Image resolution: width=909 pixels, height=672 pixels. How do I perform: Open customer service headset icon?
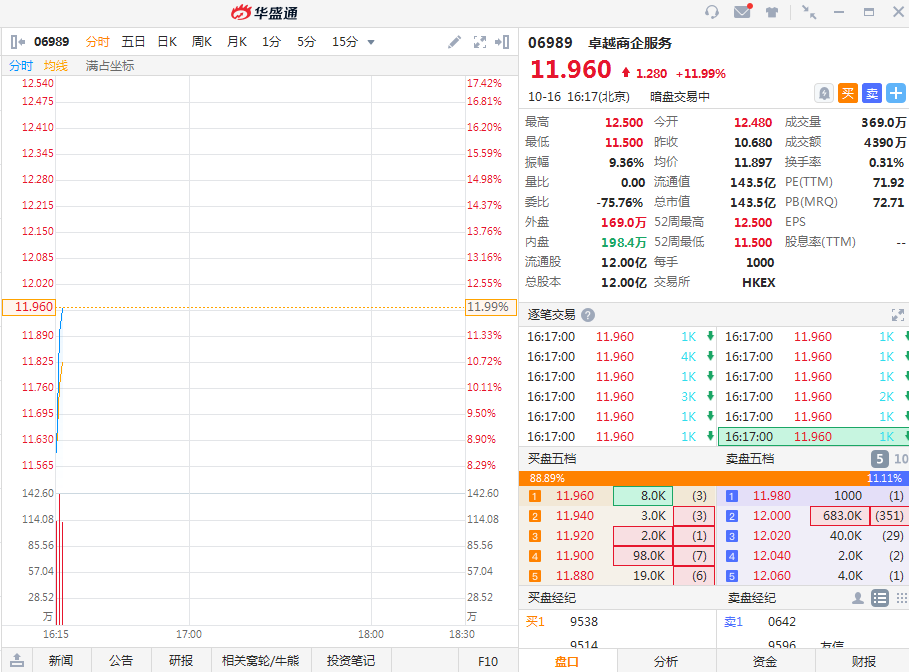712,12
